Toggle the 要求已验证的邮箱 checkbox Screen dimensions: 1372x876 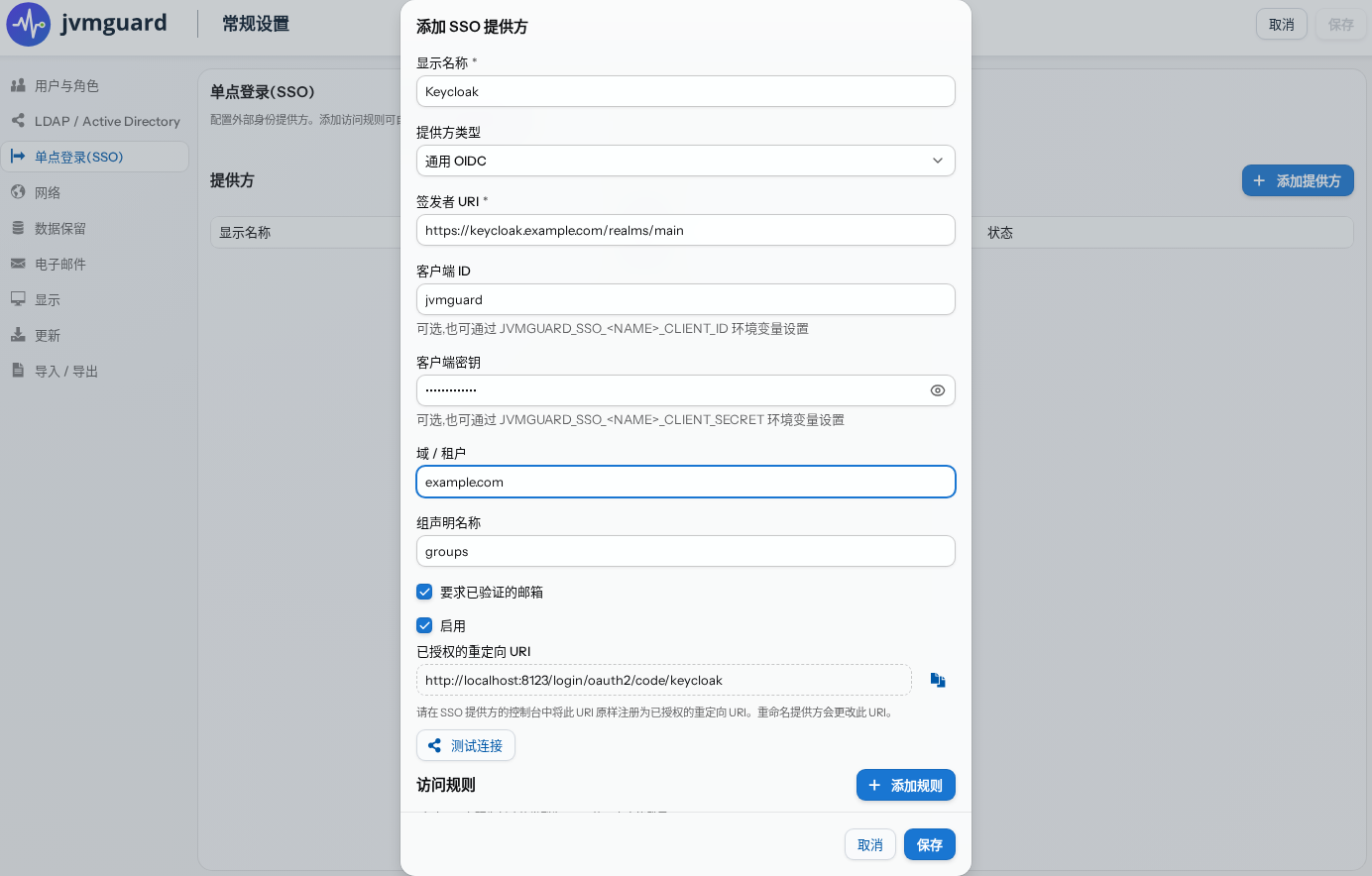424,592
